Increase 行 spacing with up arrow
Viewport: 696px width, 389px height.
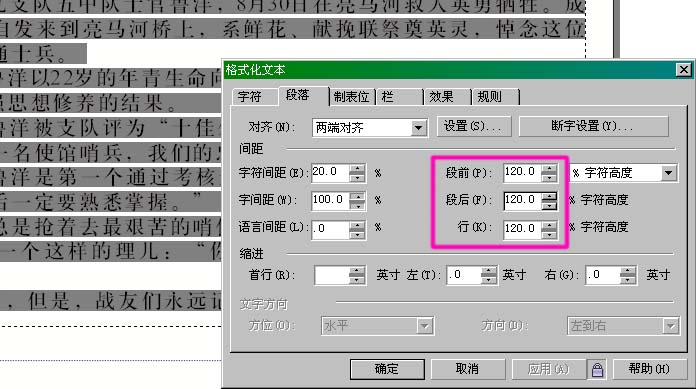(550, 225)
